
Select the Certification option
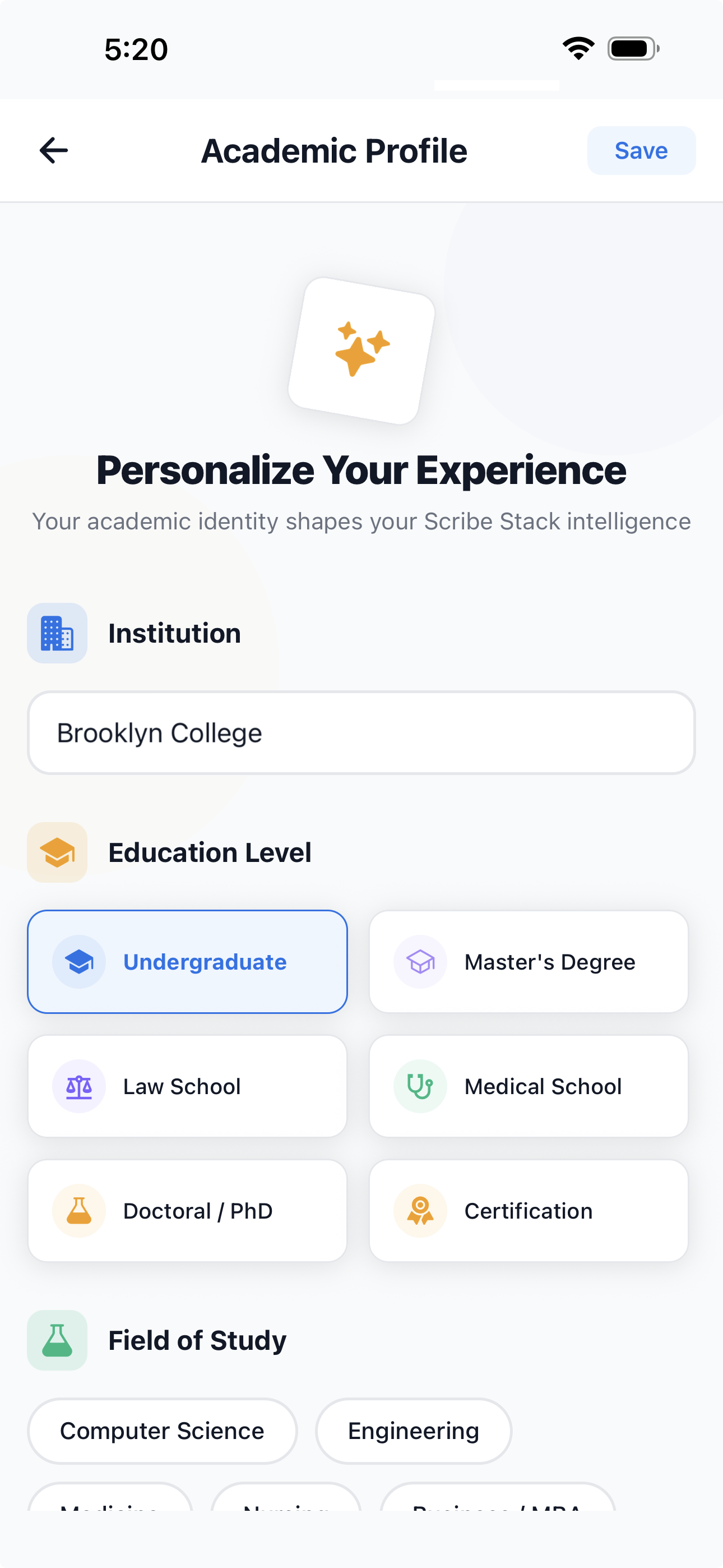(x=529, y=1211)
